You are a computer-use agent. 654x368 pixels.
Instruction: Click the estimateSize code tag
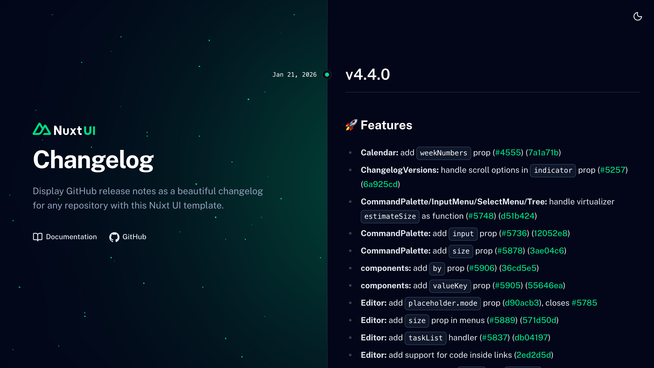pos(390,217)
